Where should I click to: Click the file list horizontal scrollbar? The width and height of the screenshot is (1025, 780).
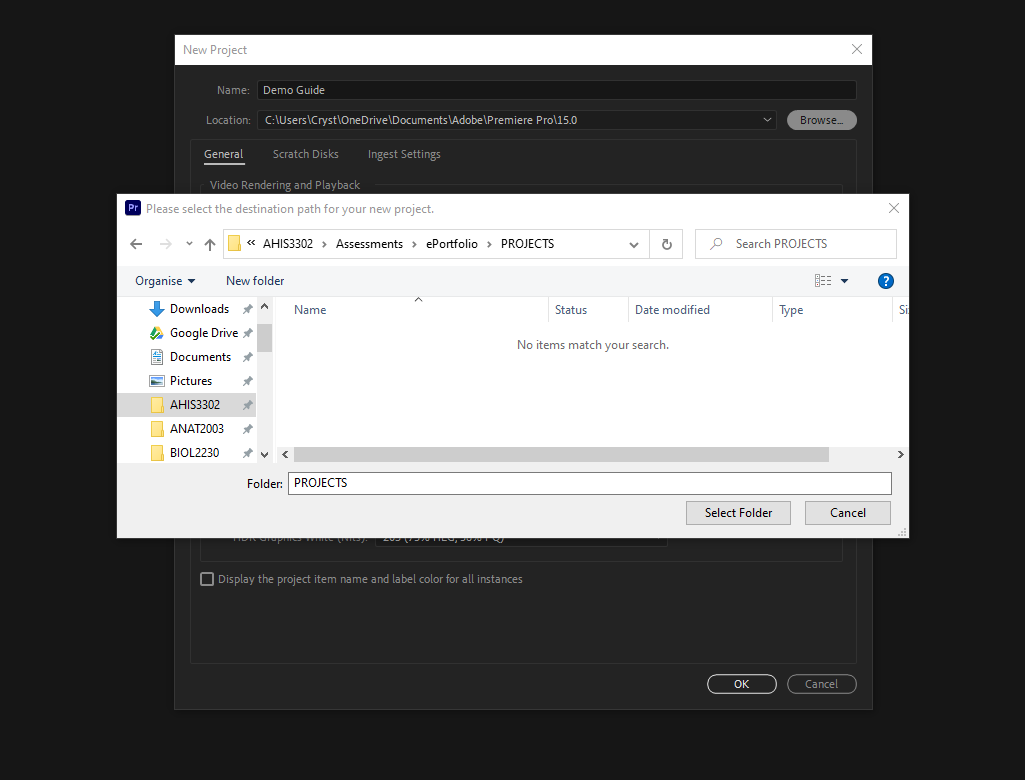coord(562,454)
